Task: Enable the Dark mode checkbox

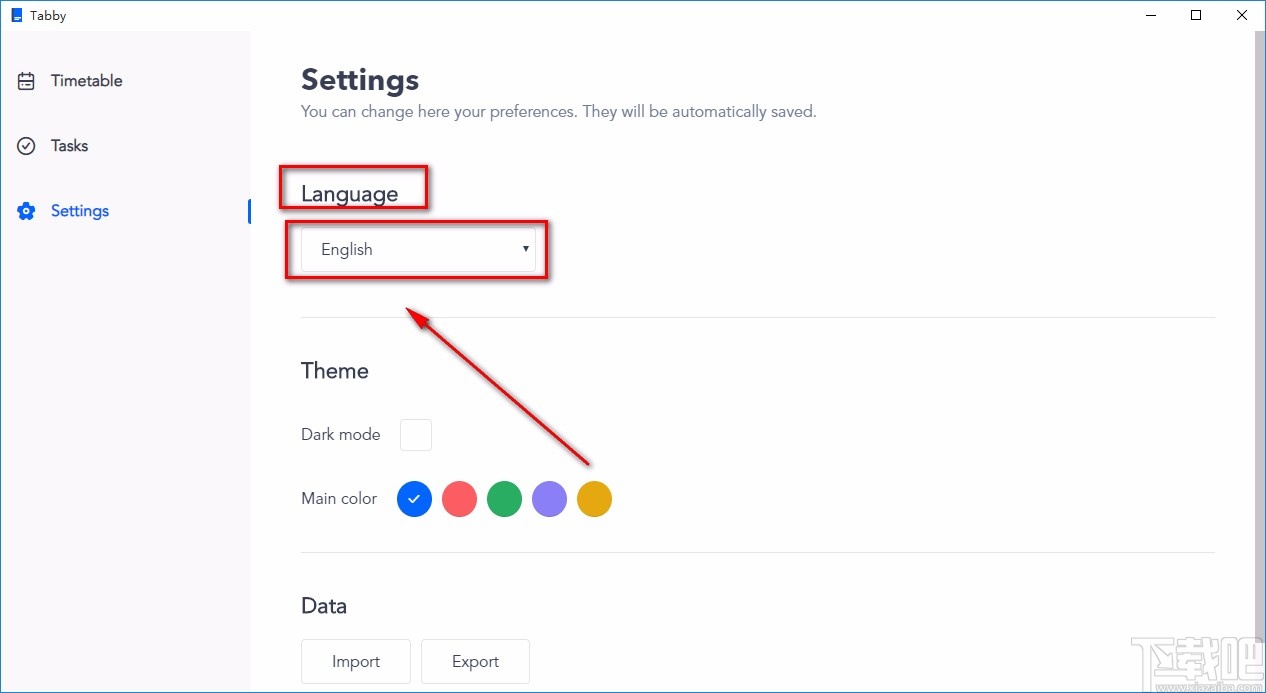Action: (416, 435)
